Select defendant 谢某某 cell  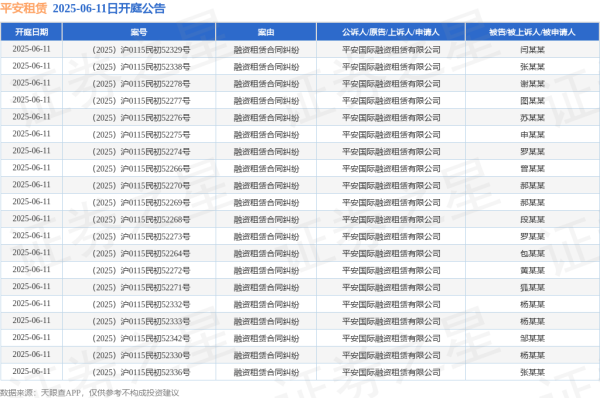click(532, 84)
